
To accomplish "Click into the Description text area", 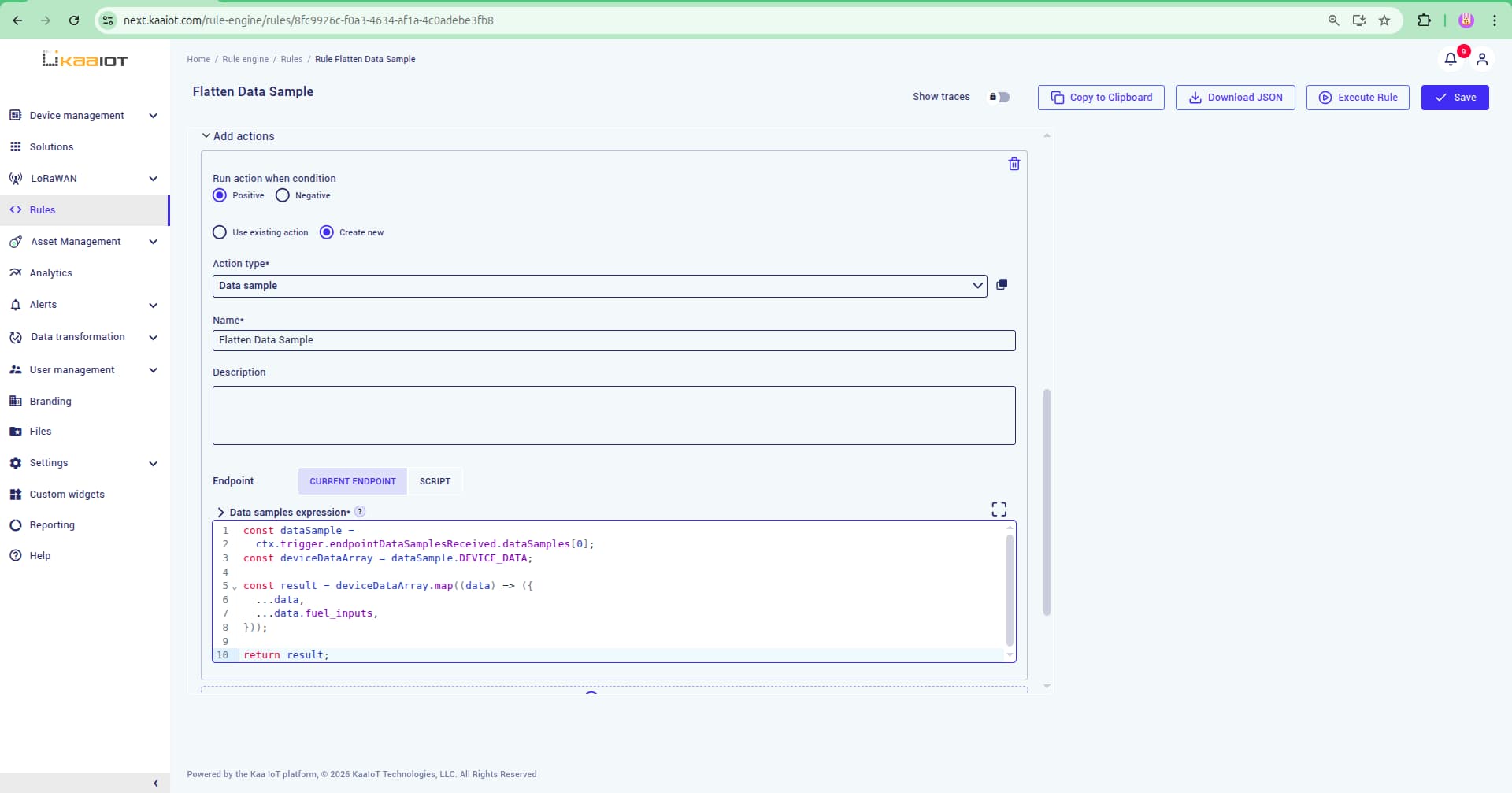I will coord(613,415).
